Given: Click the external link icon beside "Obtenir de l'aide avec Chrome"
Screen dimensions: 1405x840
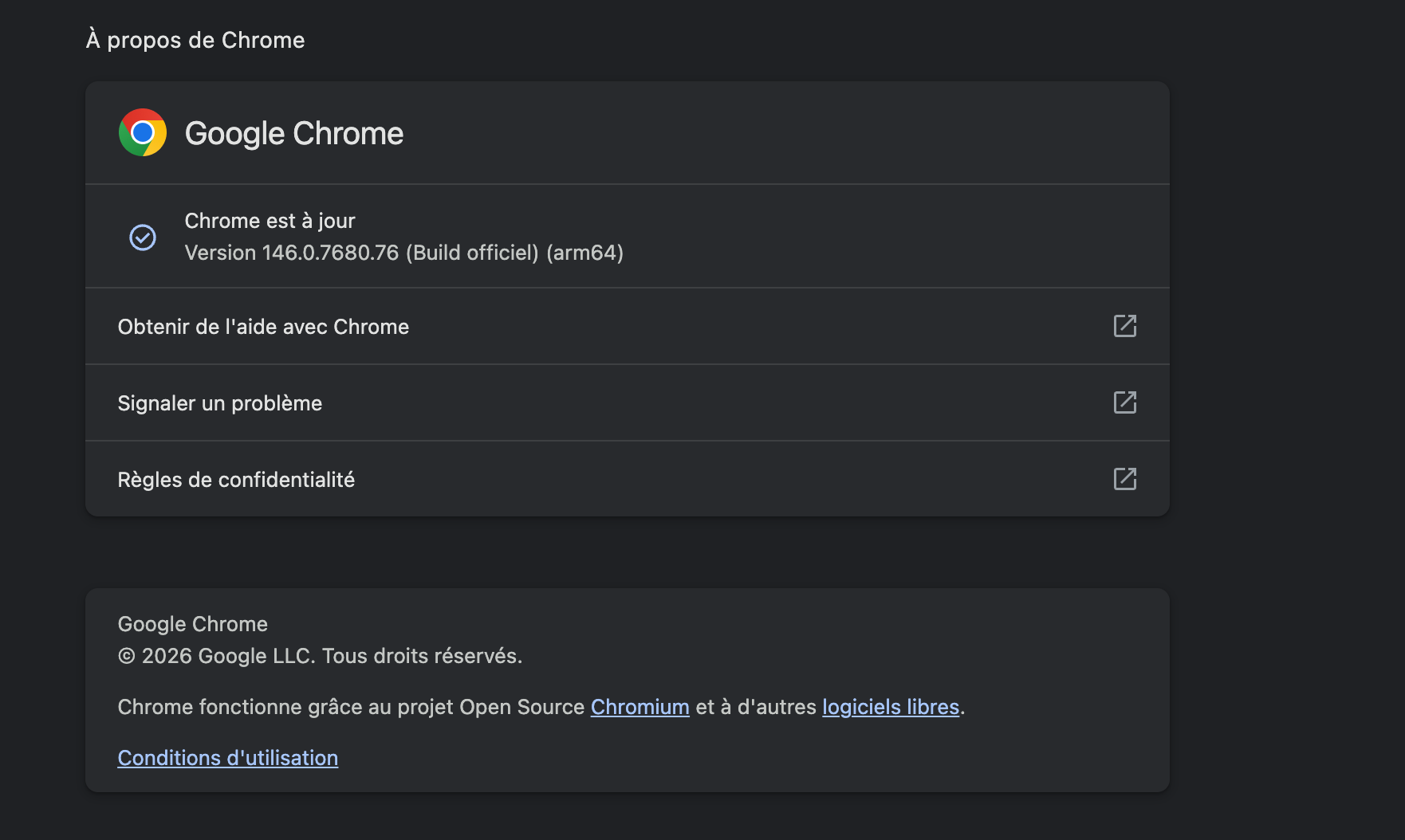Looking at the screenshot, I should 1125,326.
